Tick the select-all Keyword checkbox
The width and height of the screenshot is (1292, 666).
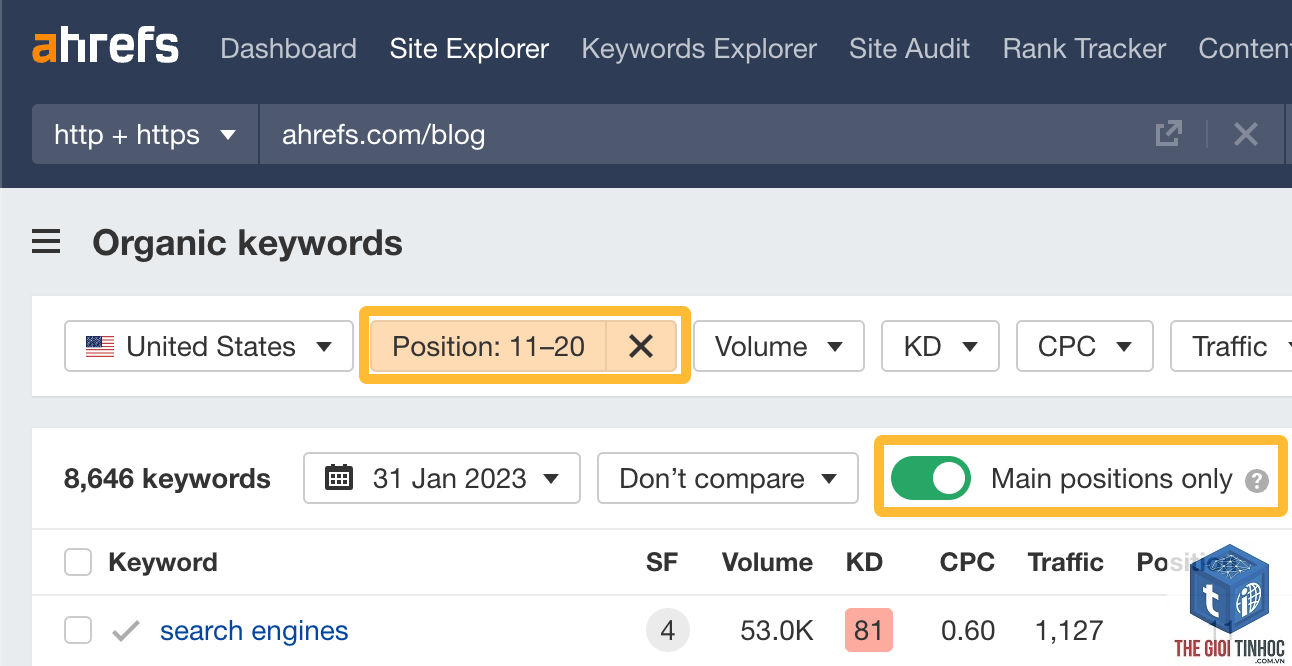coord(78,562)
